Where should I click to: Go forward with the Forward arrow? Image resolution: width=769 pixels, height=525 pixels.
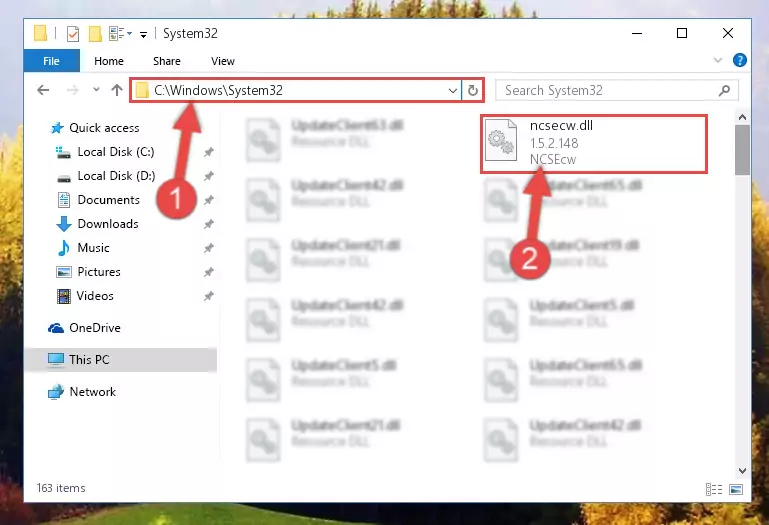click(73, 90)
